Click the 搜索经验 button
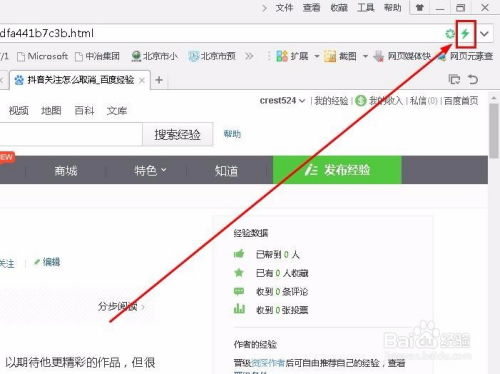Viewport: 500px width, 374px height. pyautogui.click(x=177, y=135)
